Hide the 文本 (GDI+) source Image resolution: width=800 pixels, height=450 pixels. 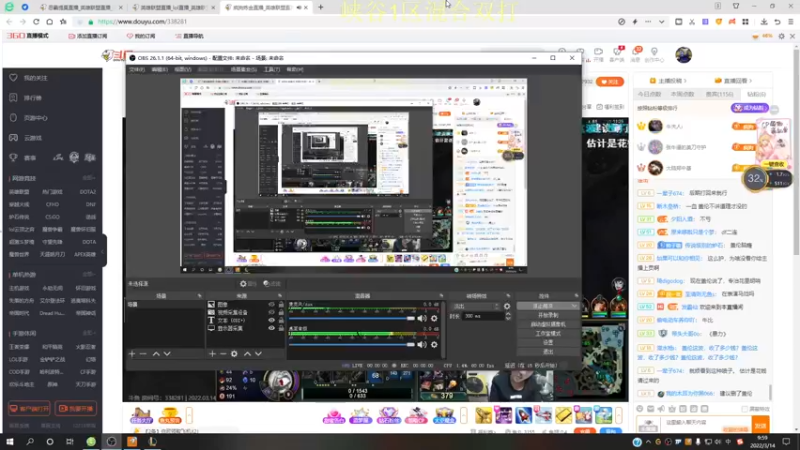click(271, 320)
